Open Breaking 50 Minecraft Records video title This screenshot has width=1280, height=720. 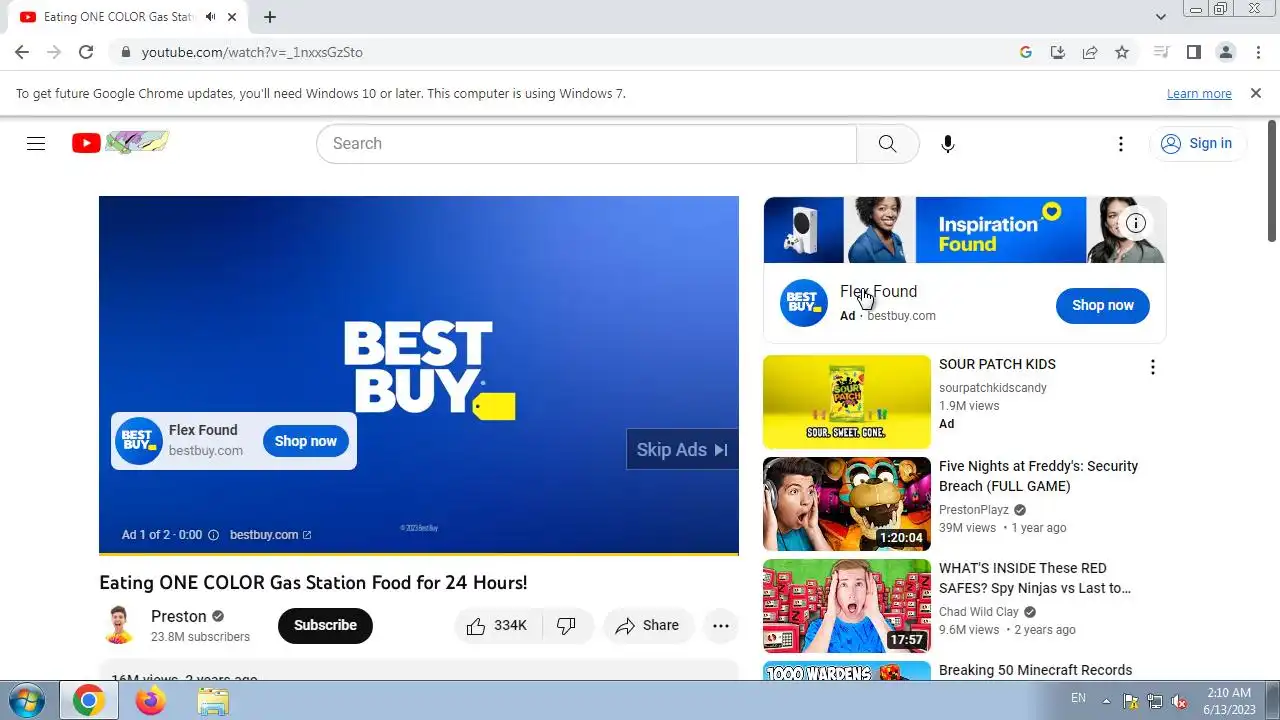point(1036,670)
